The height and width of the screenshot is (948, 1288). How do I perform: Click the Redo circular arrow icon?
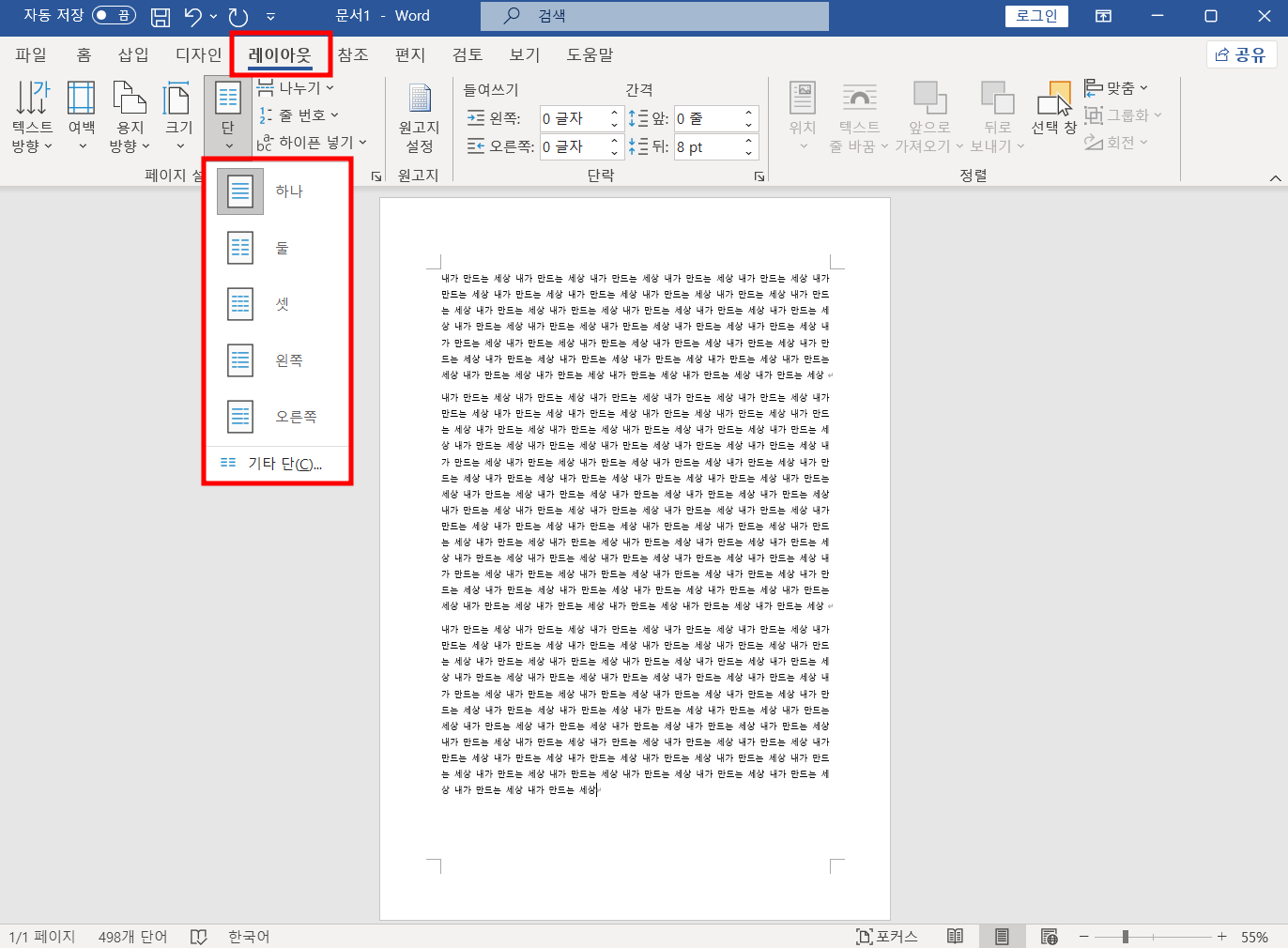pyautogui.click(x=238, y=16)
